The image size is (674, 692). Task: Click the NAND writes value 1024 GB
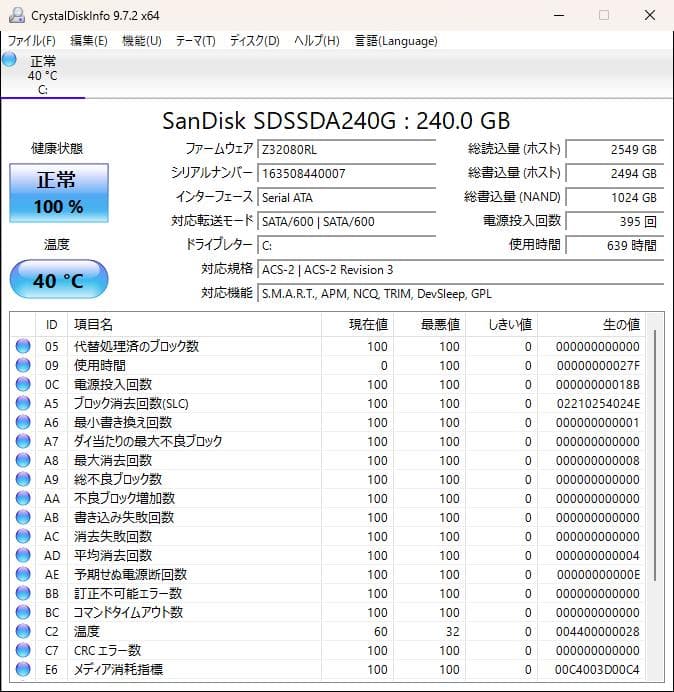click(615, 197)
